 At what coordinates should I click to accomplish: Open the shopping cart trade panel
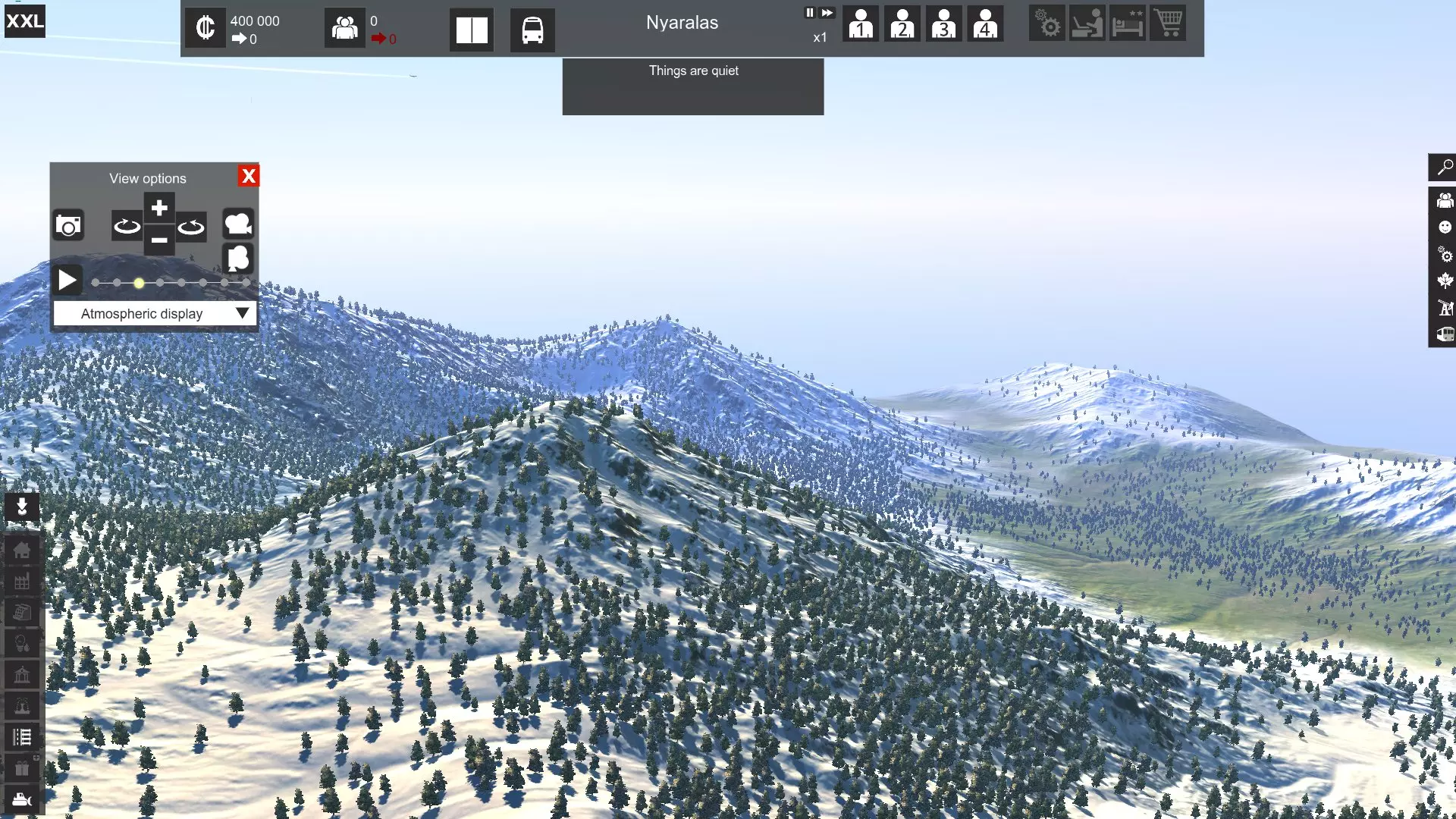[1169, 24]
